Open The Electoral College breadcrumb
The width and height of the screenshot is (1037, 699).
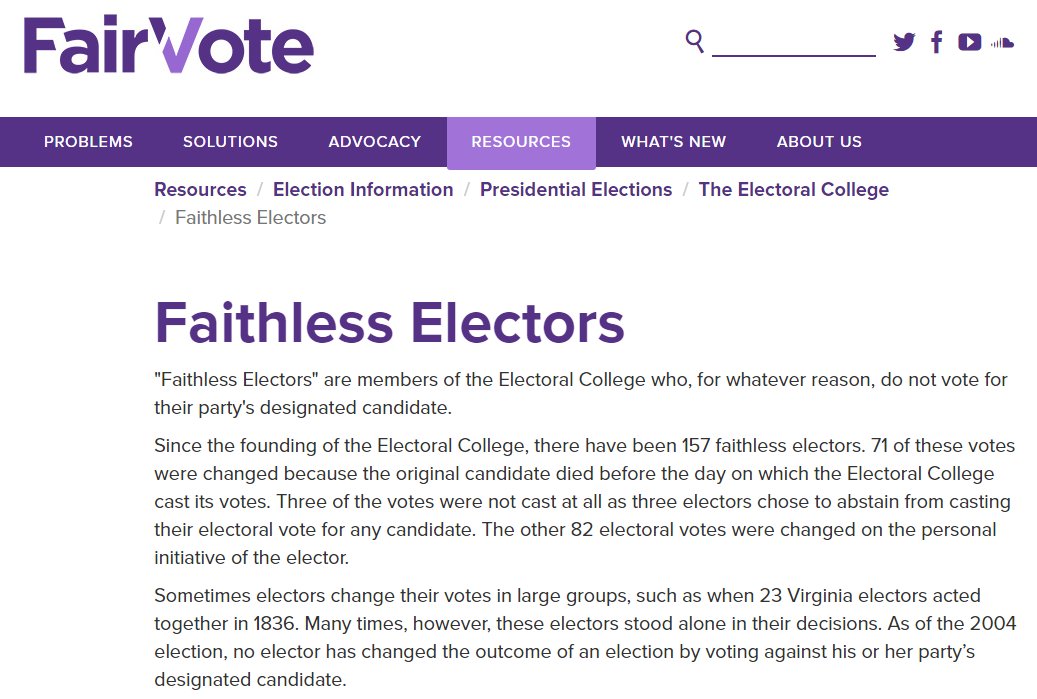793,190
